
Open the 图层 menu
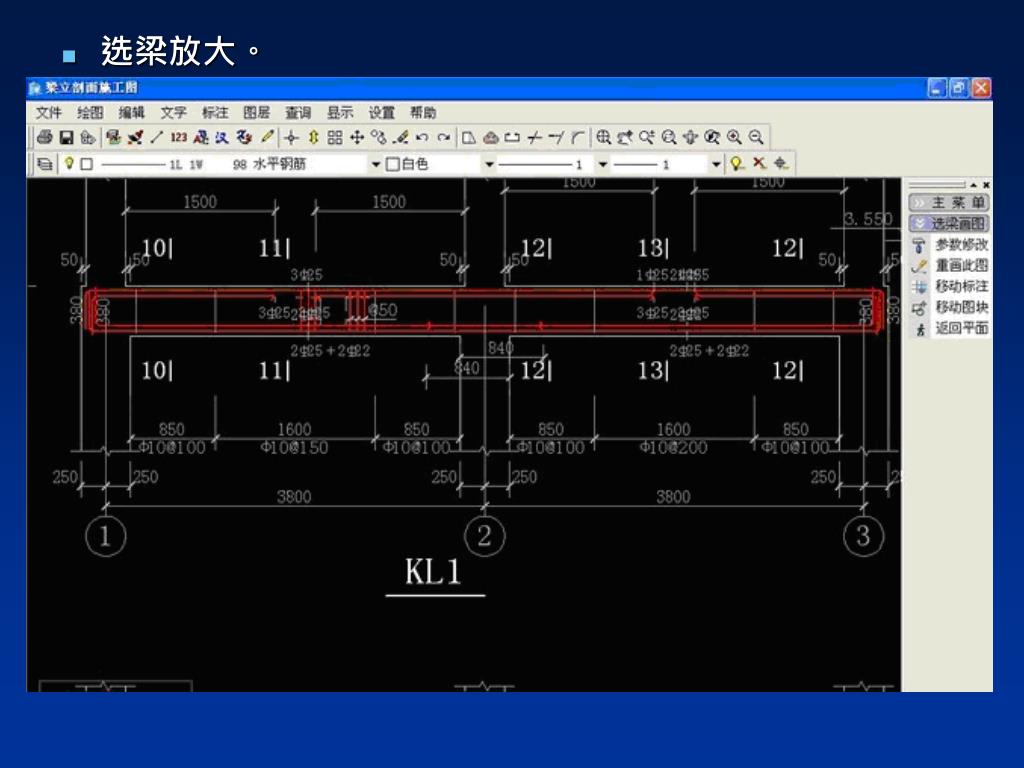(x=256, y=112)
